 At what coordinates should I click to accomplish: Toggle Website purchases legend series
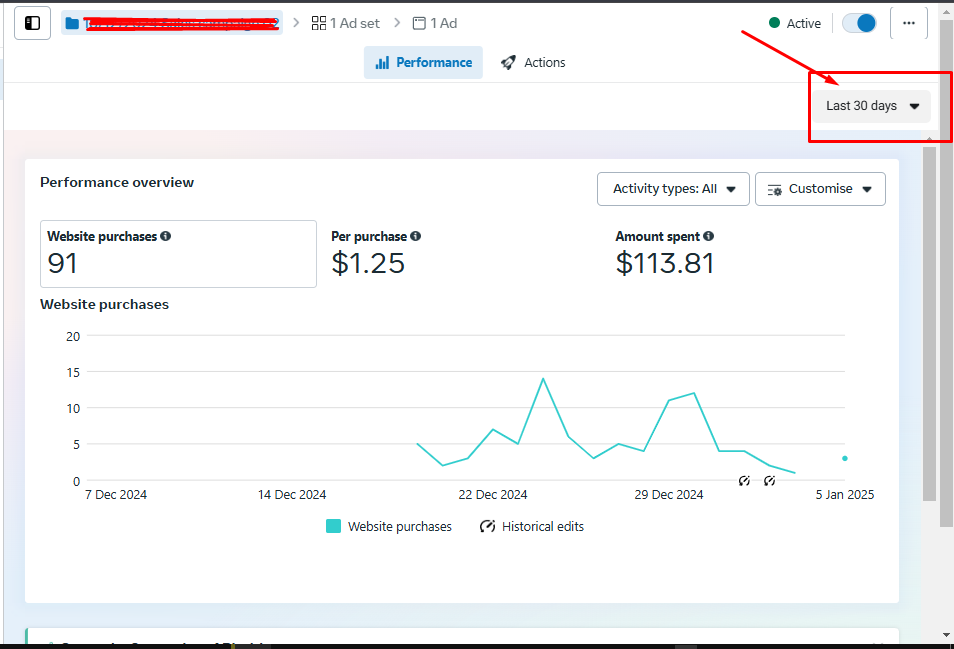coord(389,526)
